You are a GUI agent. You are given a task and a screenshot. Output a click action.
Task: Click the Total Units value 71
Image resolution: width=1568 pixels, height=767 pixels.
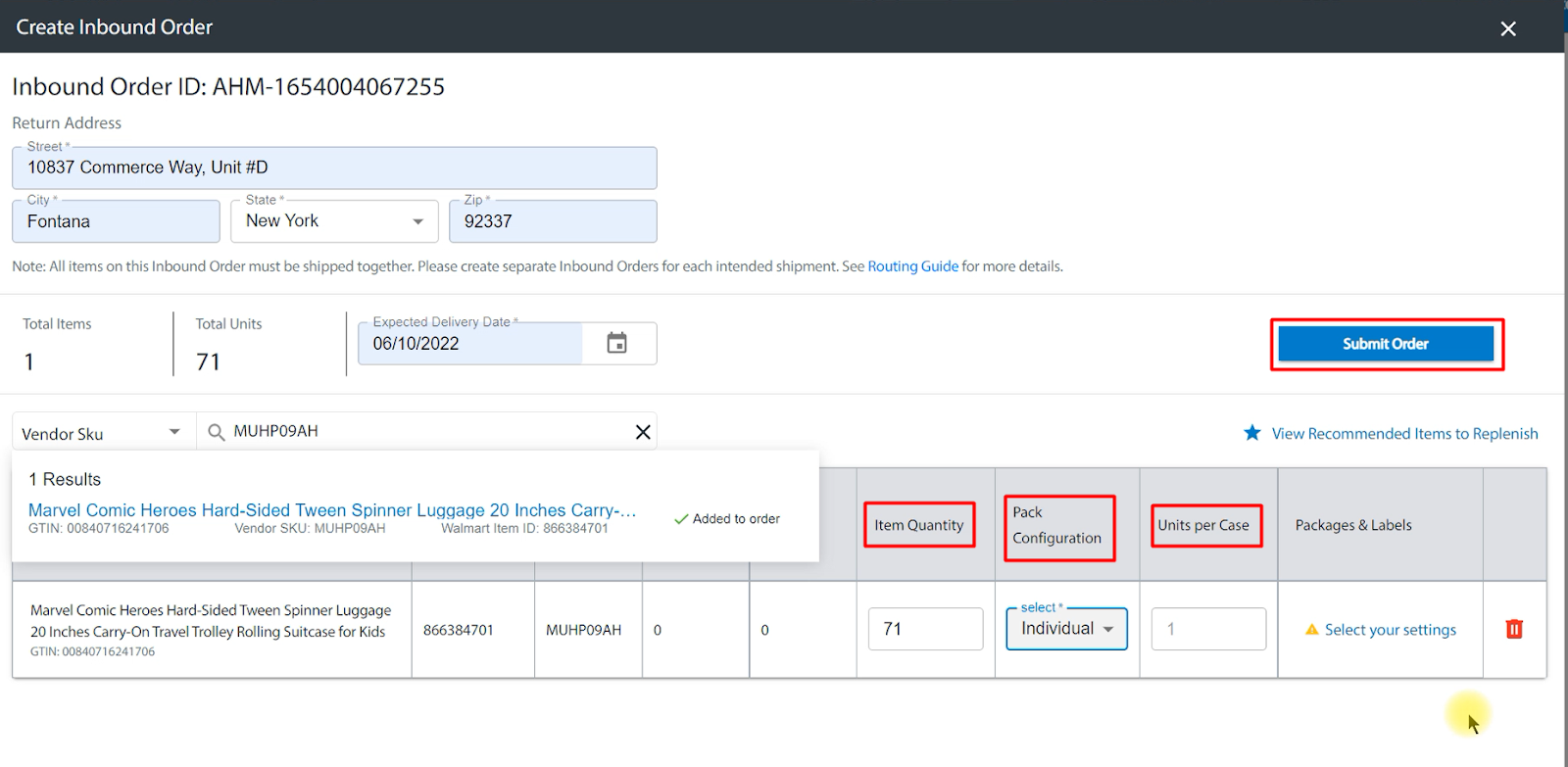click(x=208, y=362)
